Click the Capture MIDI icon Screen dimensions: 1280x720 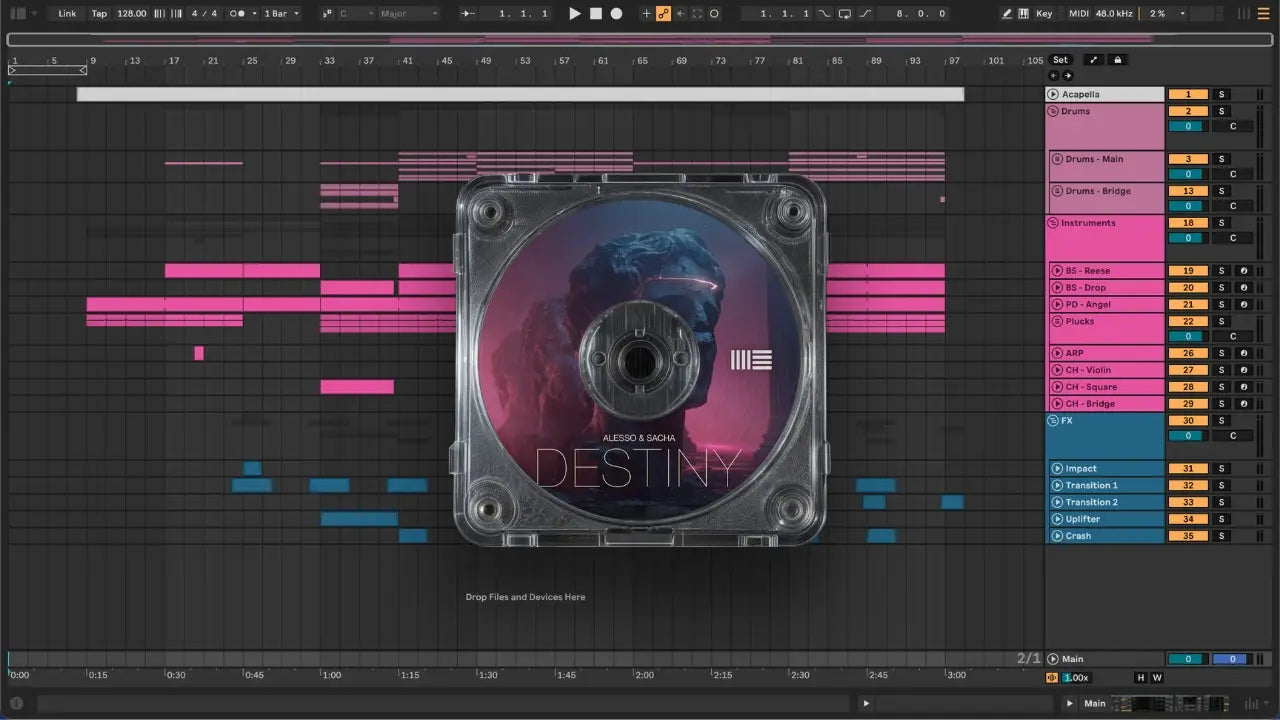tap(697, 14)
